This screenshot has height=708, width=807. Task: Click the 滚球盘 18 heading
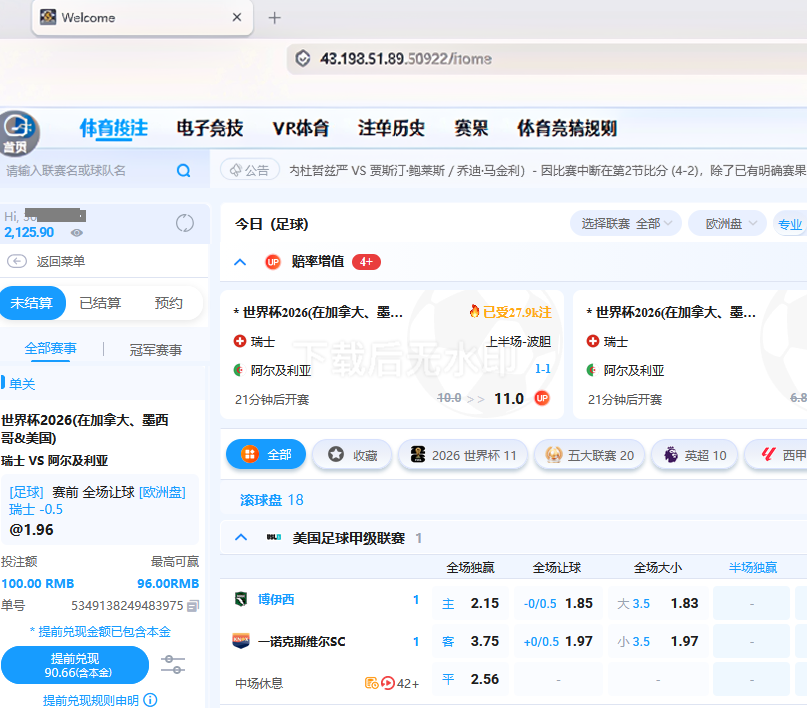point(272,500)
